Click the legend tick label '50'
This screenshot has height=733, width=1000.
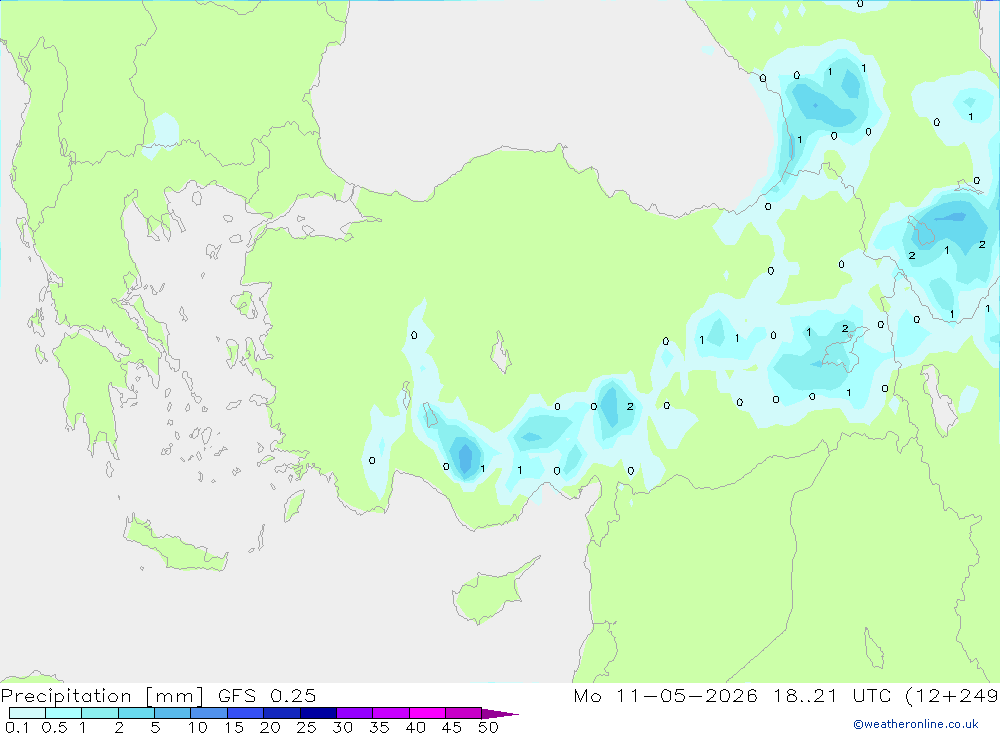[x=488, y=727]
